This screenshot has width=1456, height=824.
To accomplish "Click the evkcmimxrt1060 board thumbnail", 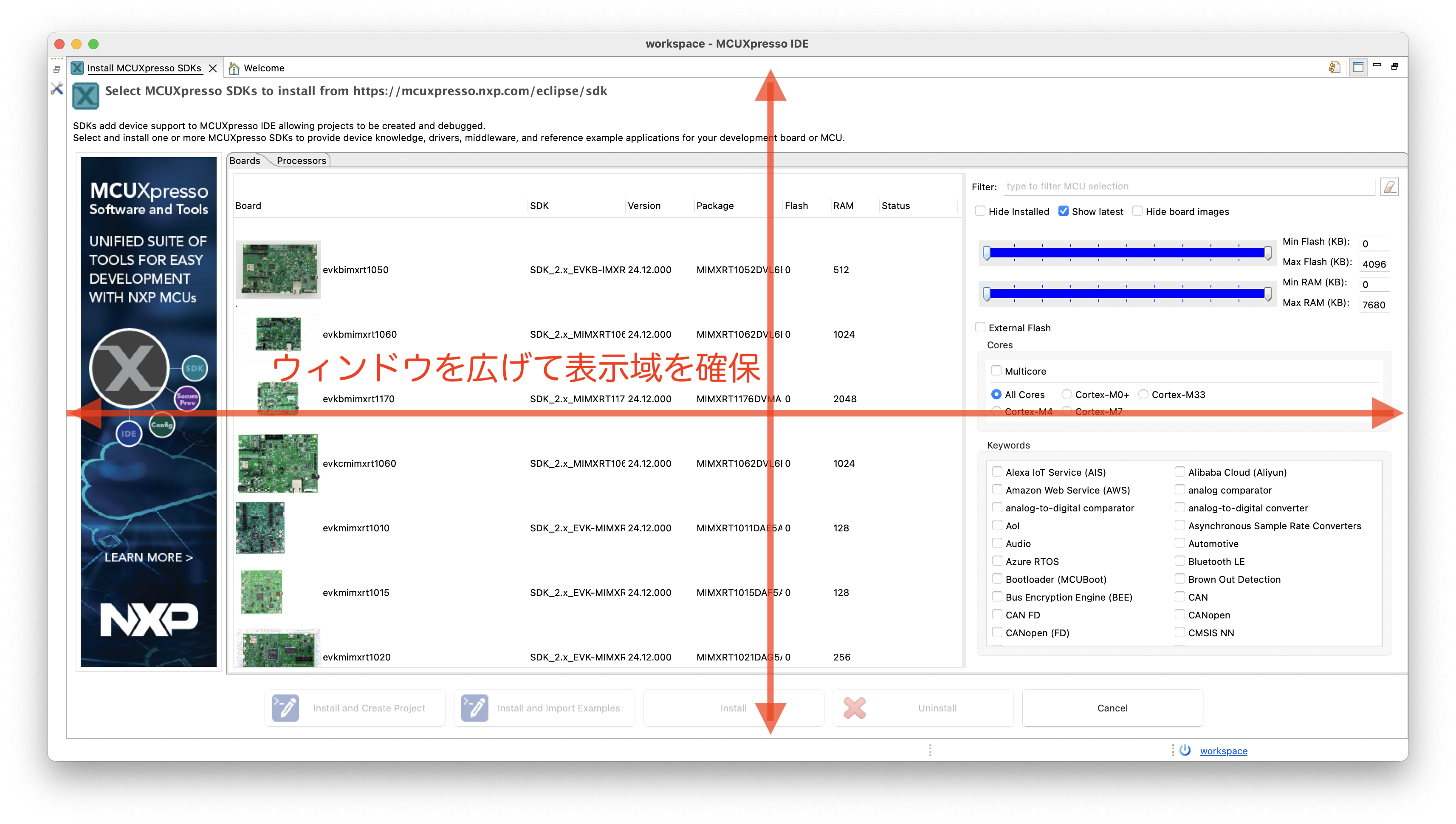I will (278, 463).
